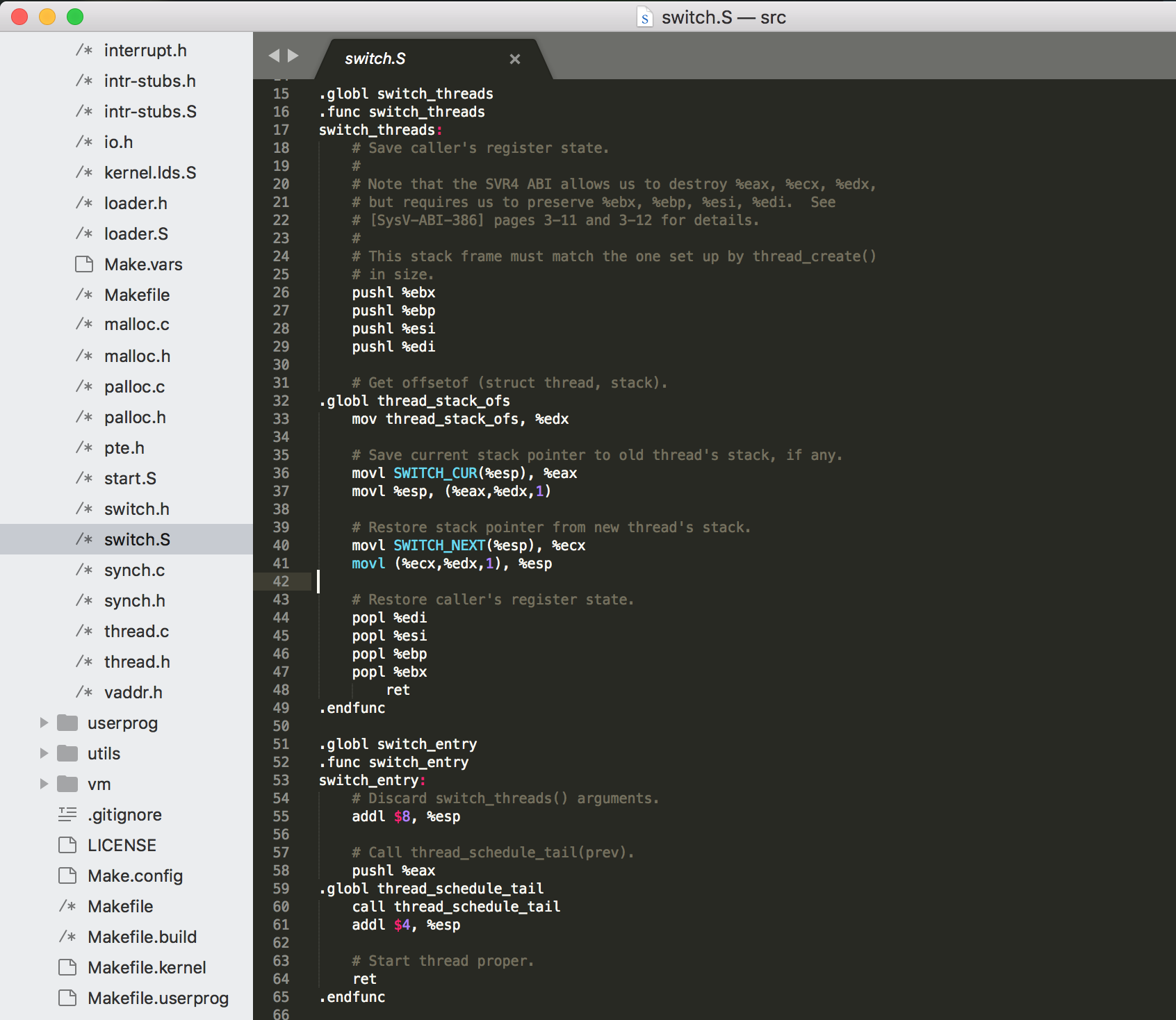Click the .gitignore file icon
Screen dimensions: 1176x1020
click(67, 815)
